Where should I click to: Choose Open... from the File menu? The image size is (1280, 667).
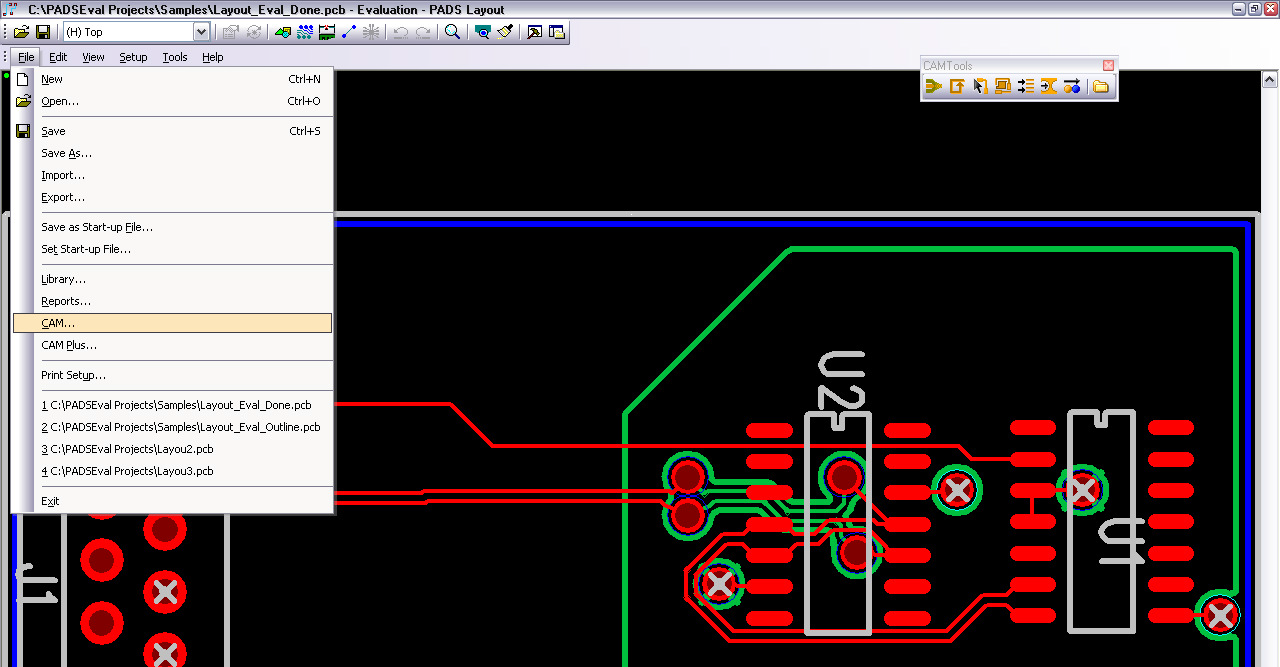172,101
